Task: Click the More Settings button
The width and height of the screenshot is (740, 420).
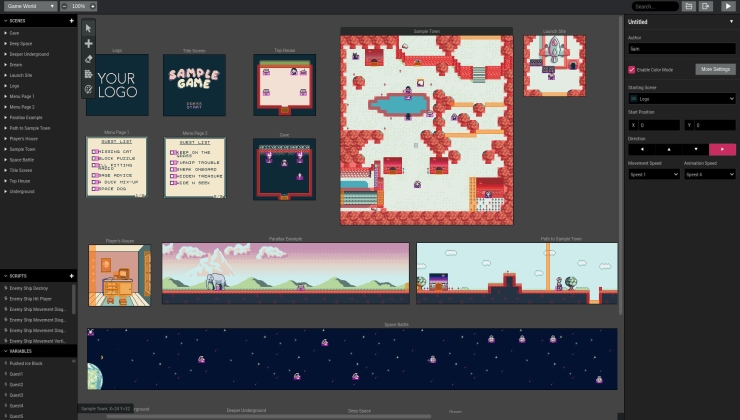Action: (715, 69)
